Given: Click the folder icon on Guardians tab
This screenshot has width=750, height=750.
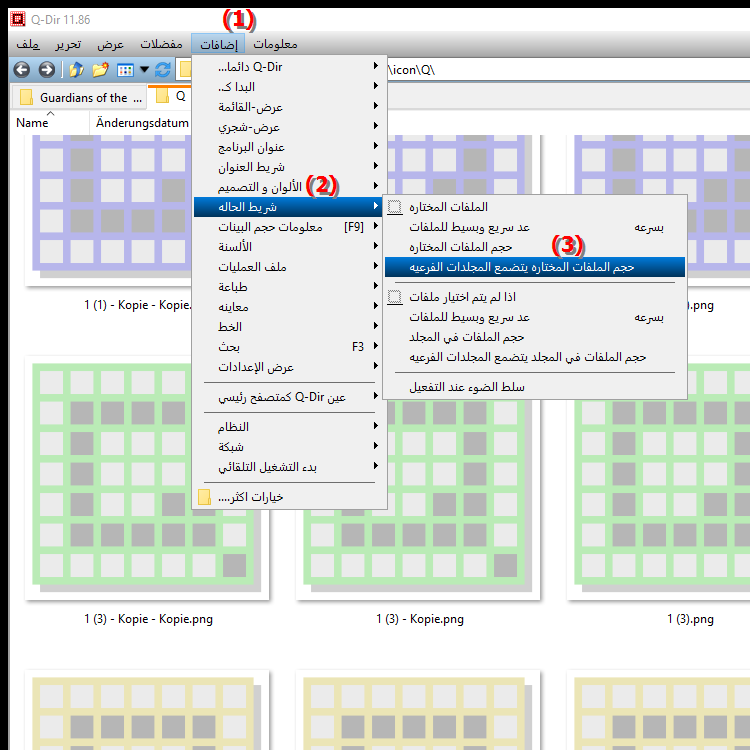Looking at the screenshot, I should click(26, 97).
